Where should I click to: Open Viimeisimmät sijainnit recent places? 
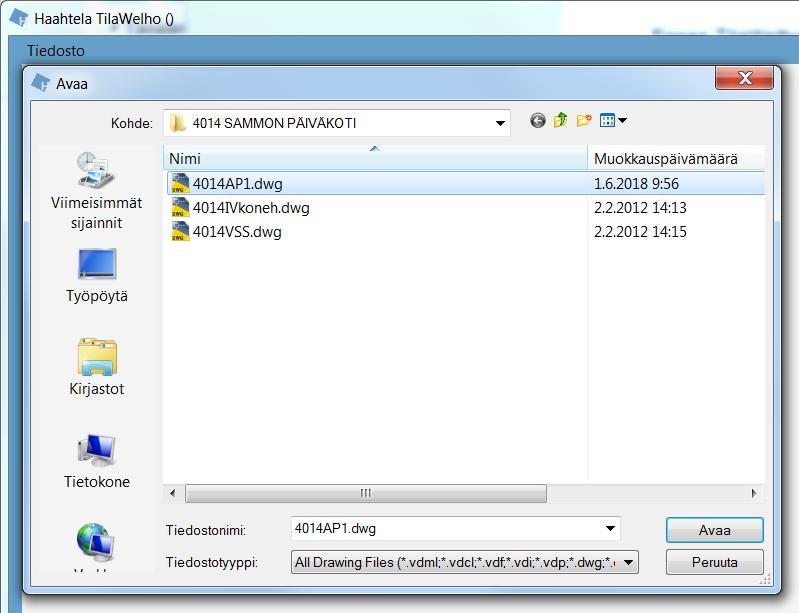click(96, 192)
